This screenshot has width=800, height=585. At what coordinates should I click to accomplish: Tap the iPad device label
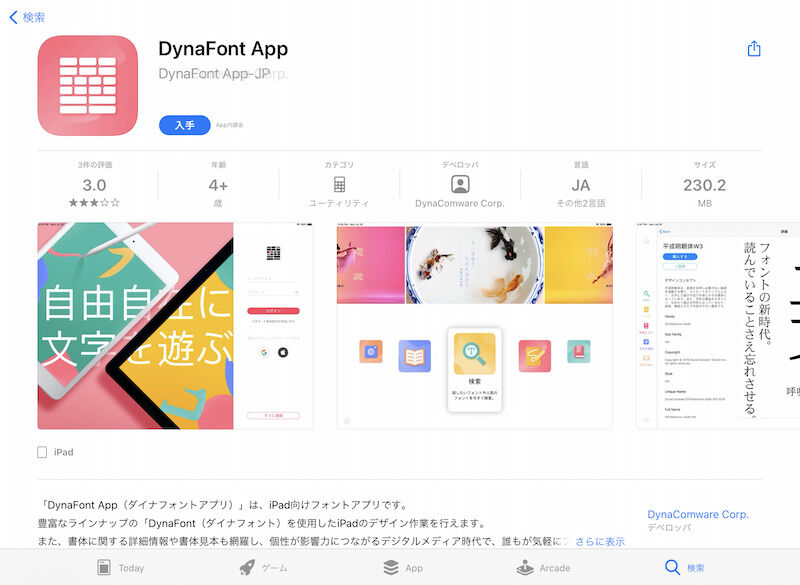click(x=56, y=452)
